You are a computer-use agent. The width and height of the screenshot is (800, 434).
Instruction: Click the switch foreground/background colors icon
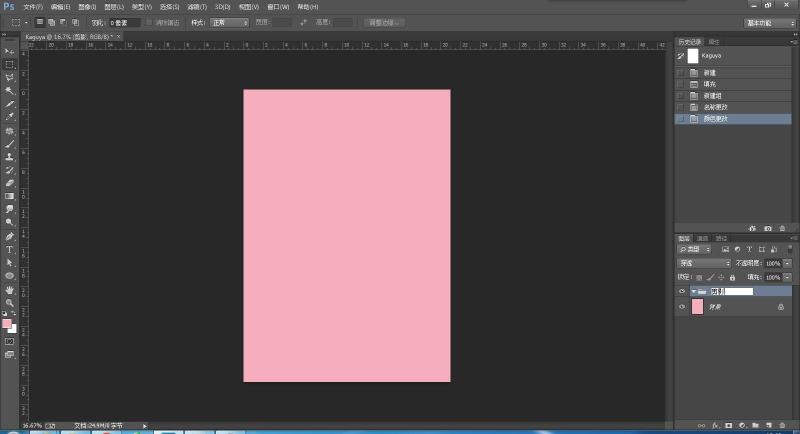click(x=14, y=314)
